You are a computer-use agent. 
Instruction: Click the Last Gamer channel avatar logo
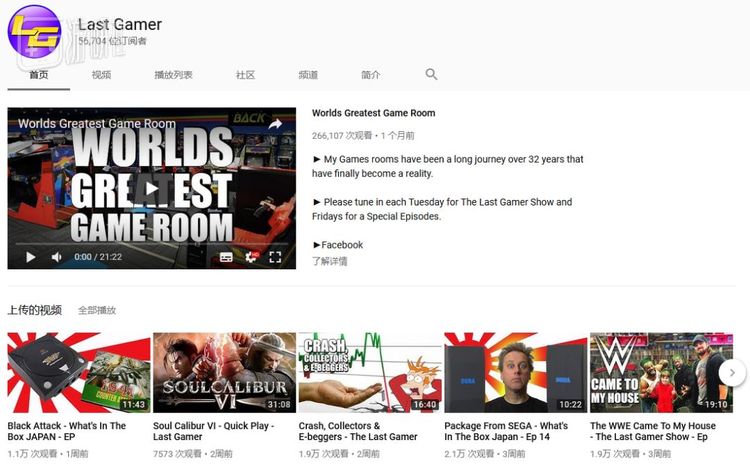[35, 31]
